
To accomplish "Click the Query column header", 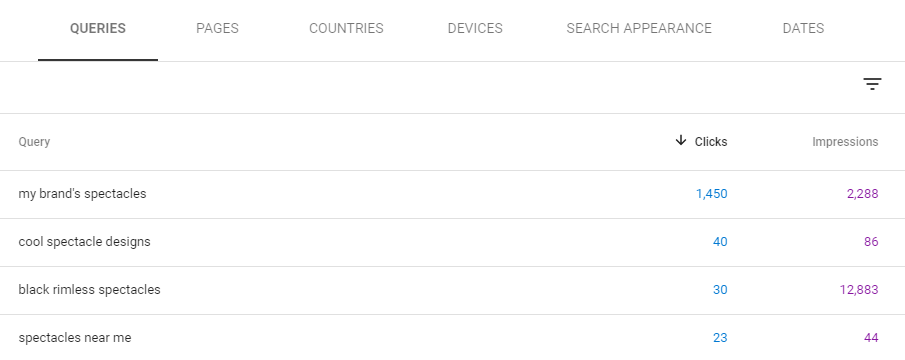I will coord(34,142).
